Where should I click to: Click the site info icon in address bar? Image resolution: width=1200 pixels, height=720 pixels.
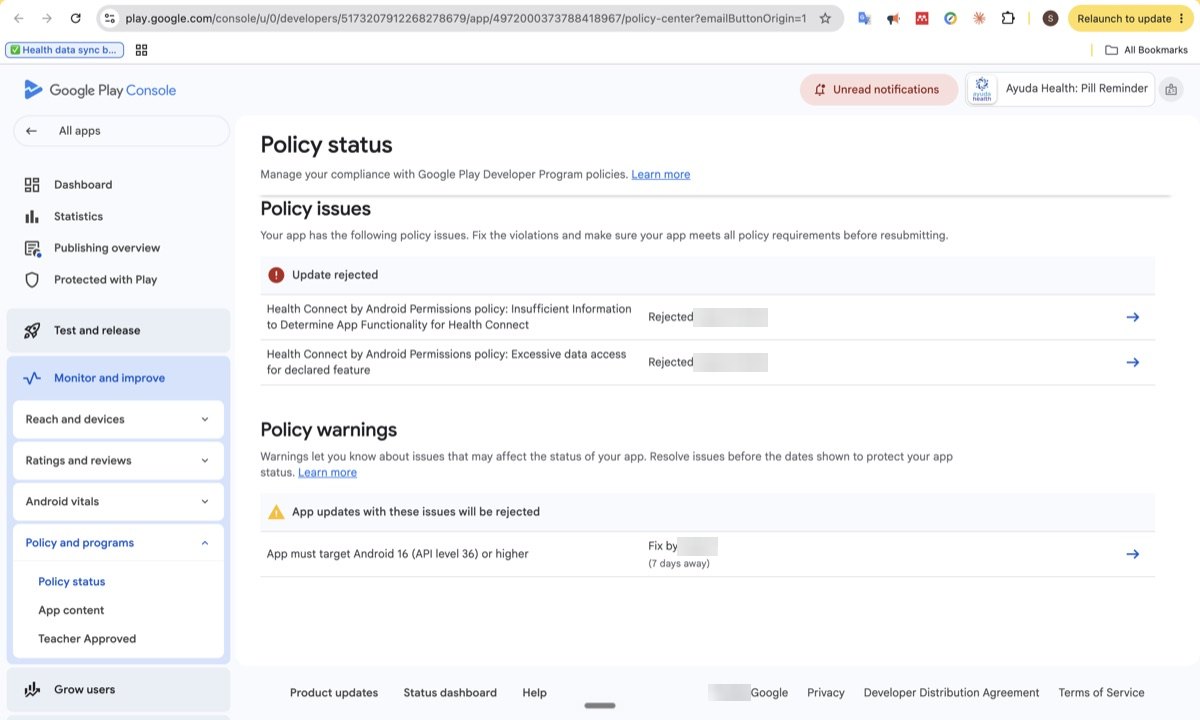(x=110, y=18)
